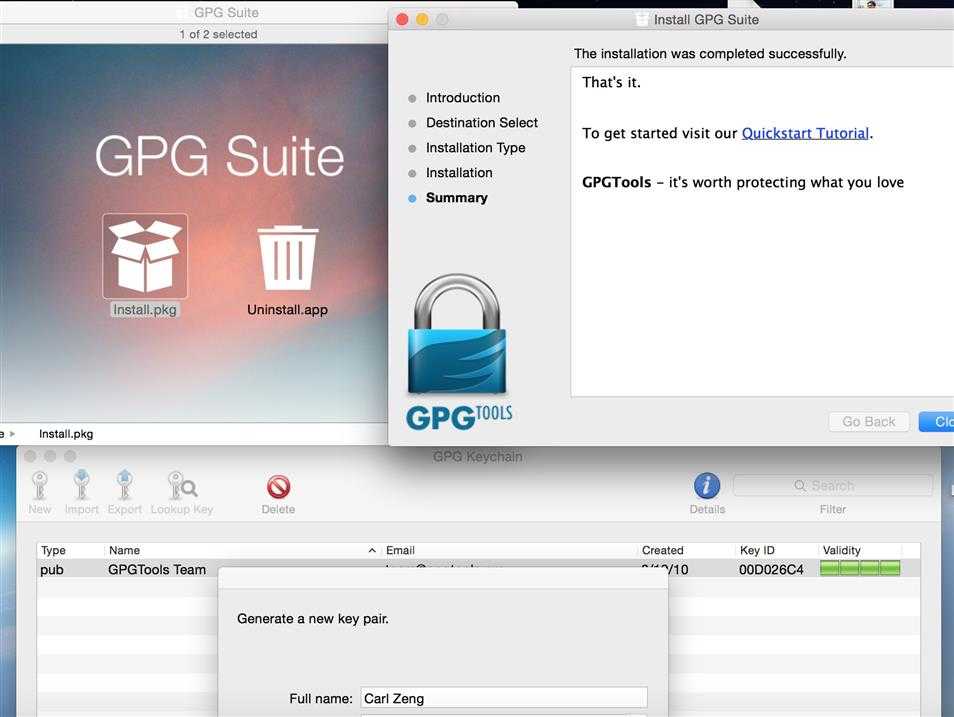Click Install.pkg in the Finder path bar

66,434
